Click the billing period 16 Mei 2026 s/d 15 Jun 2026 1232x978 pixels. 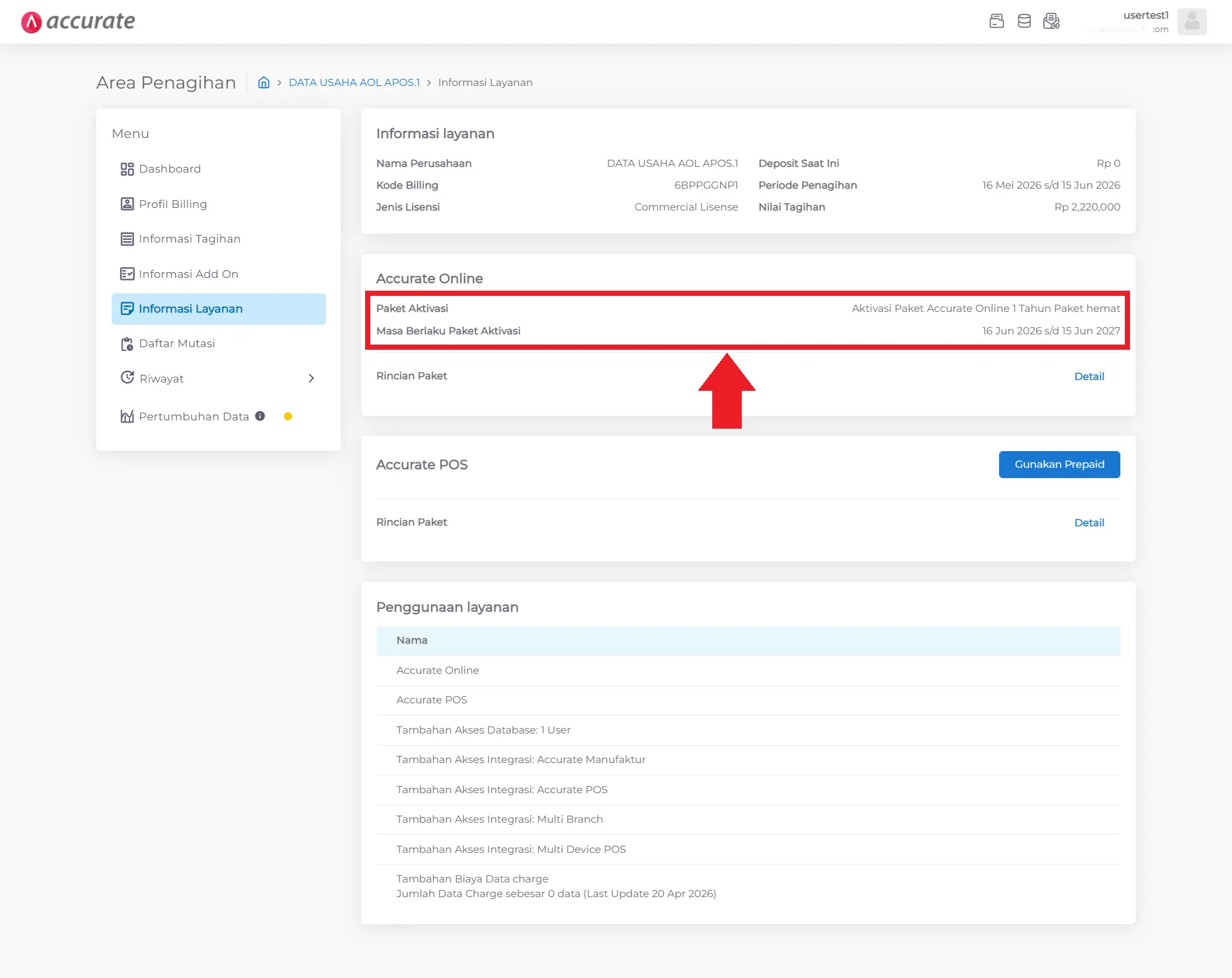[1051, 185]
